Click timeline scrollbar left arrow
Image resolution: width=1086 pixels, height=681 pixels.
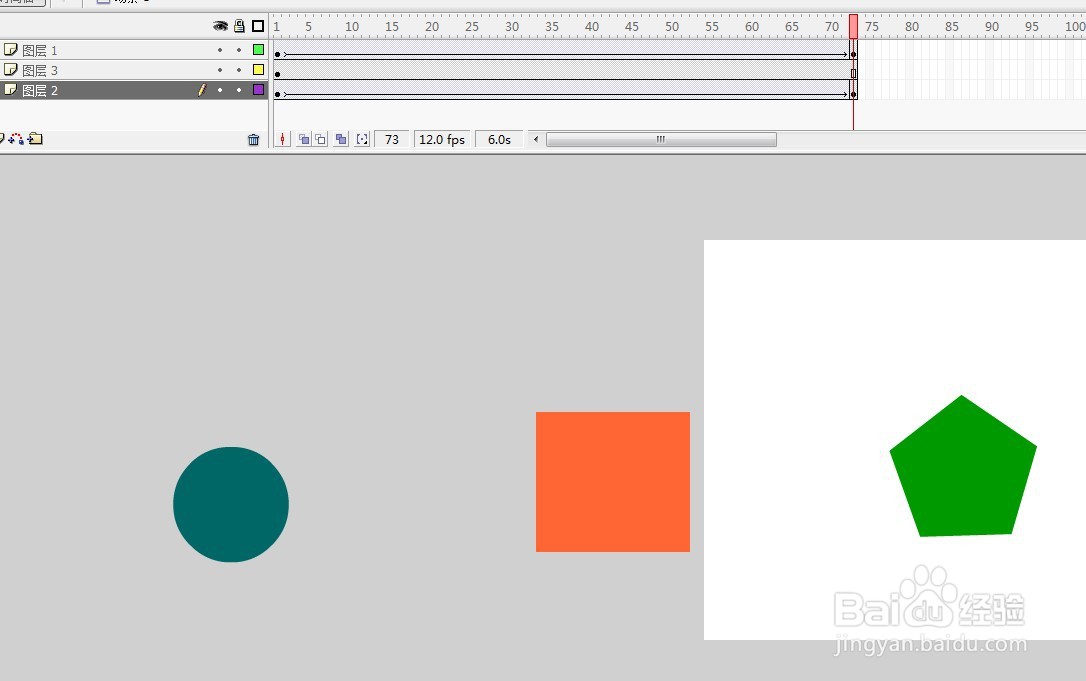535,139
